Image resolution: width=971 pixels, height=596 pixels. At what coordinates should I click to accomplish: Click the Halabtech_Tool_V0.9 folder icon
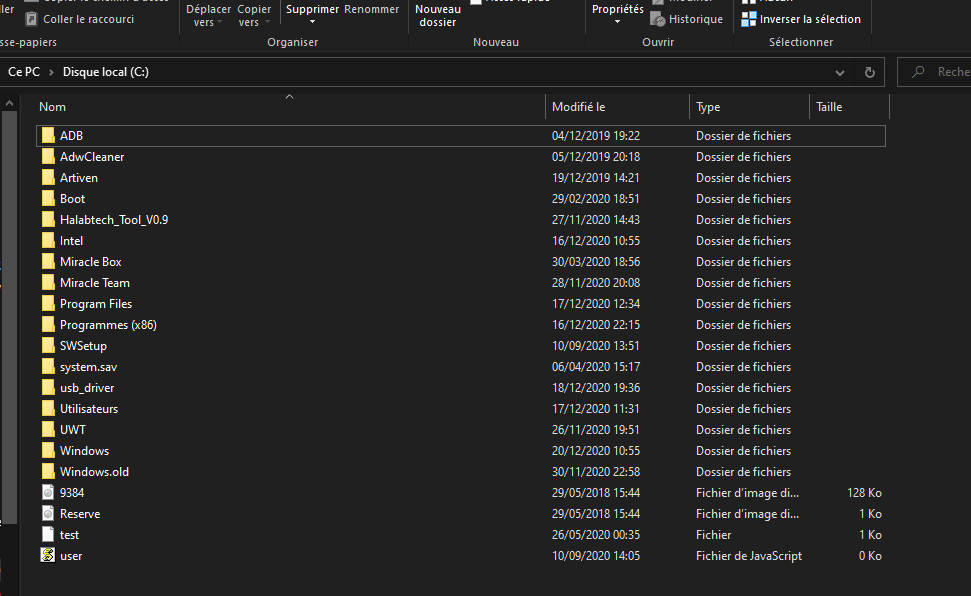(48, 220)
